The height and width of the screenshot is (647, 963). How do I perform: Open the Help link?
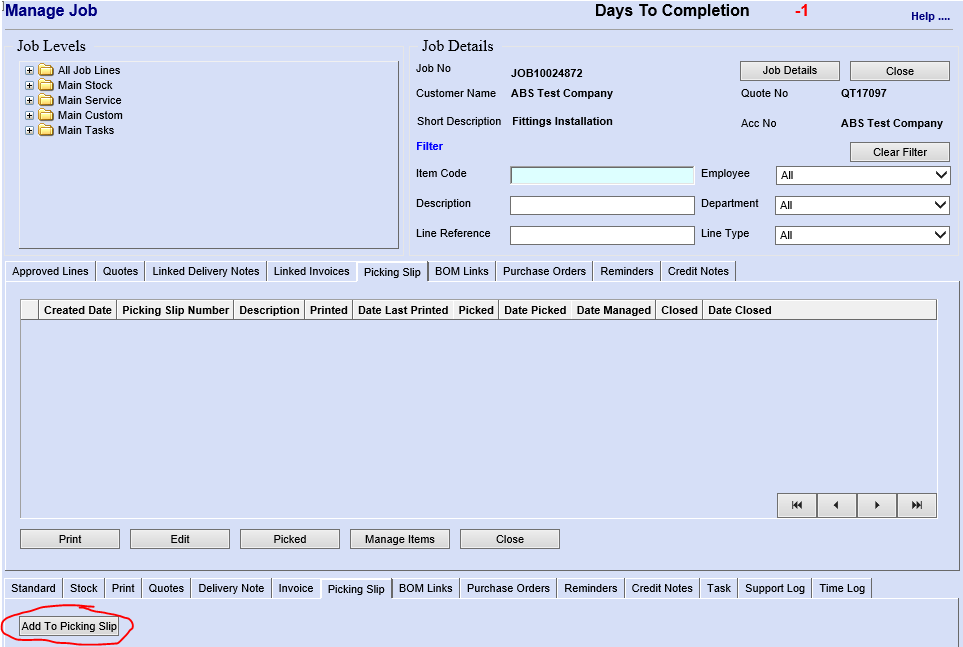929,17
